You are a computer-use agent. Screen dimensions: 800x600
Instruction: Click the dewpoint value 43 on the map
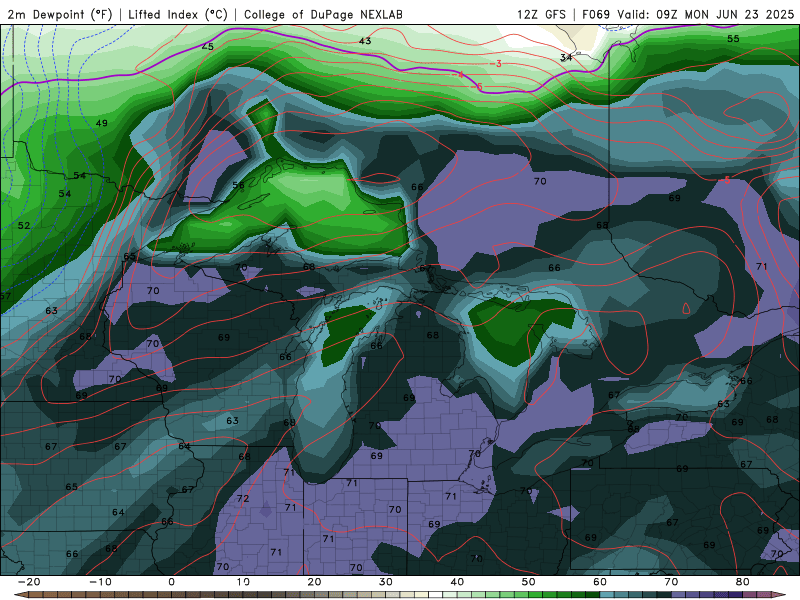[x=365, y=41]
